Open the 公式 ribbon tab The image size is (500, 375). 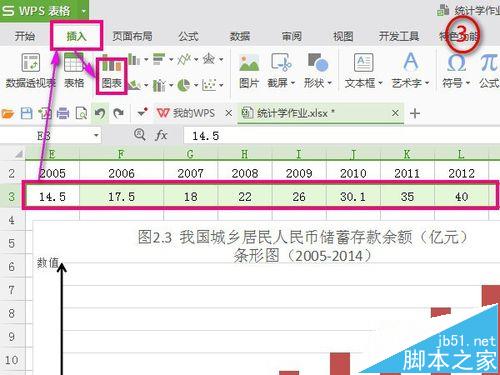188,36
